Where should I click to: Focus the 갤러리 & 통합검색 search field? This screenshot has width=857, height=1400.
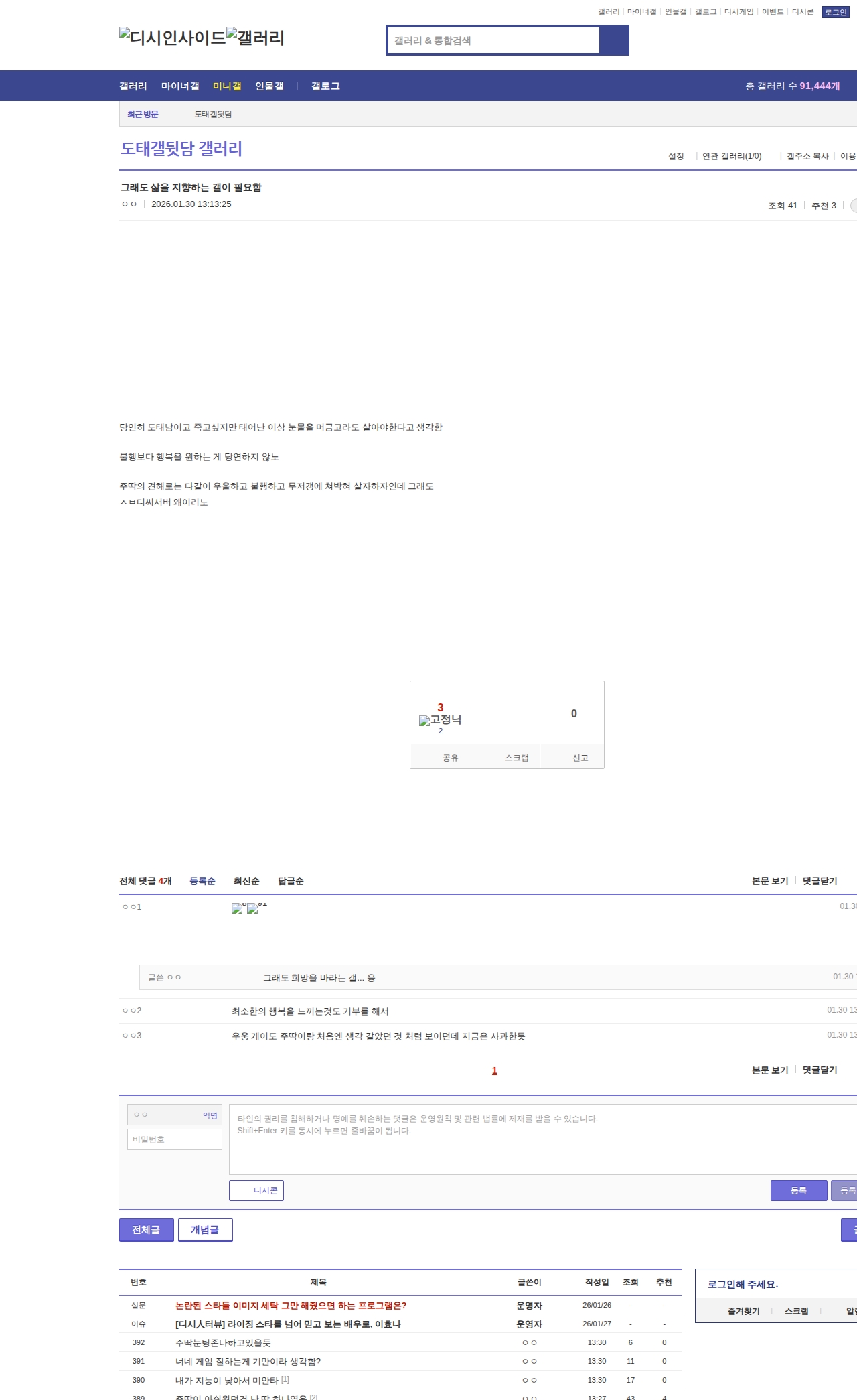pos(494,40)
